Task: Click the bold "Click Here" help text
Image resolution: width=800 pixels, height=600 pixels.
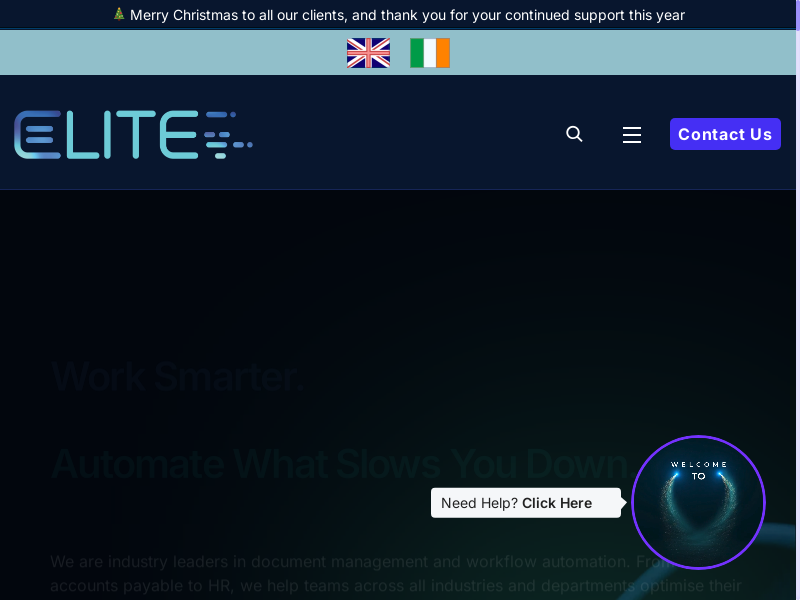Action: (557, 503)
